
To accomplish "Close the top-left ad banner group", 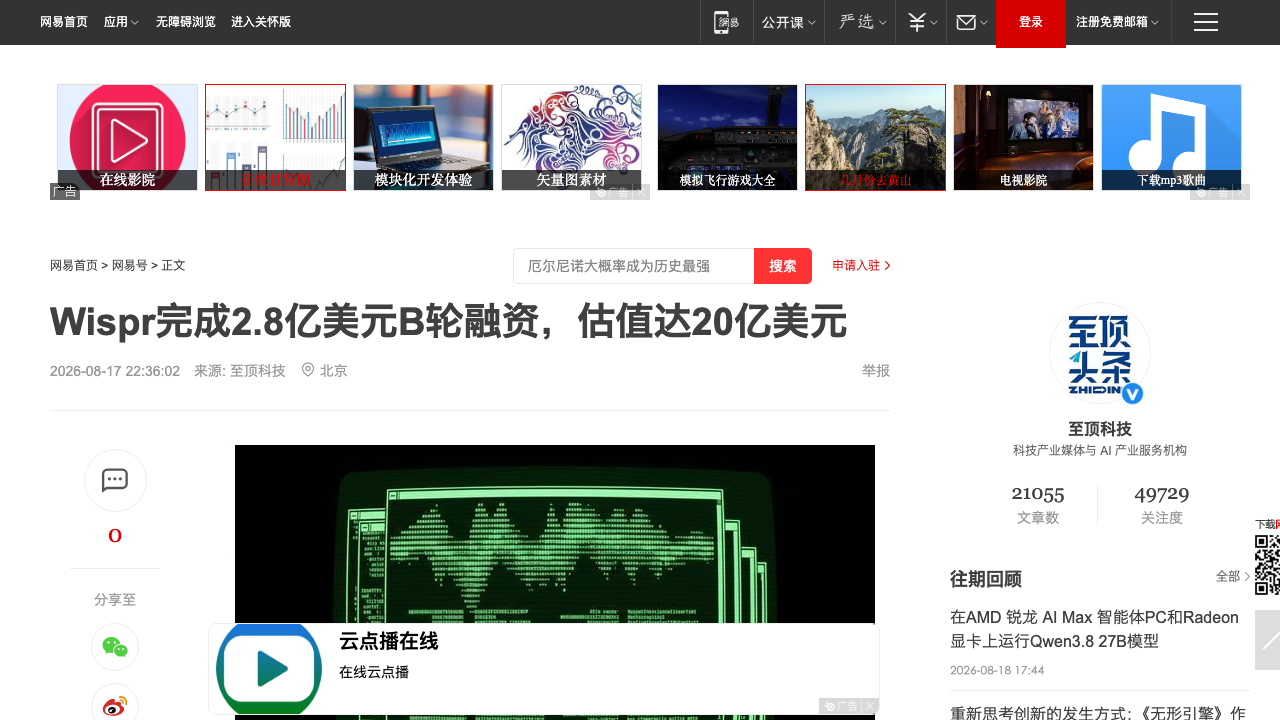I will (x=642, y=192).
